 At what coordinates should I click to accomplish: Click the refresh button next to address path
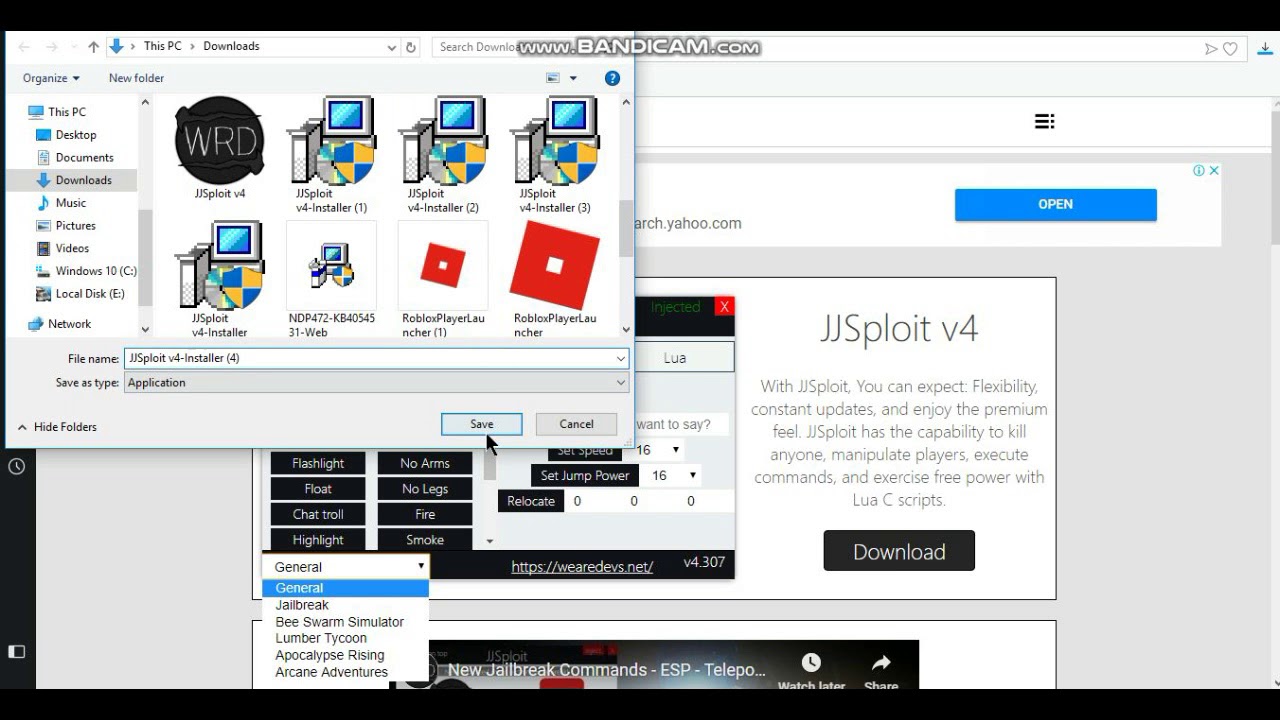coord(410,47)
